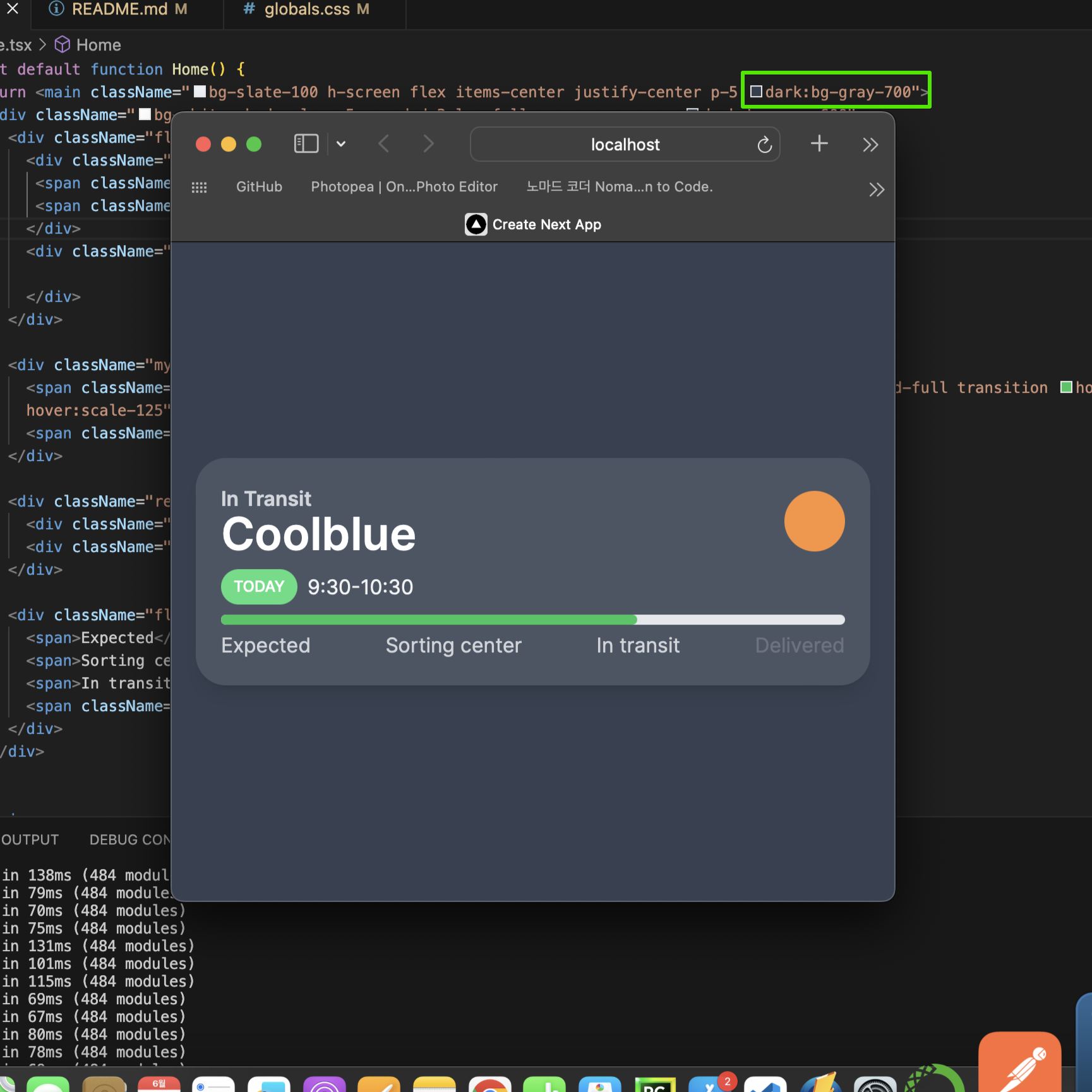Click the Home breadcrumb item
1092x1092 pixels.
(x=99, y=45)
